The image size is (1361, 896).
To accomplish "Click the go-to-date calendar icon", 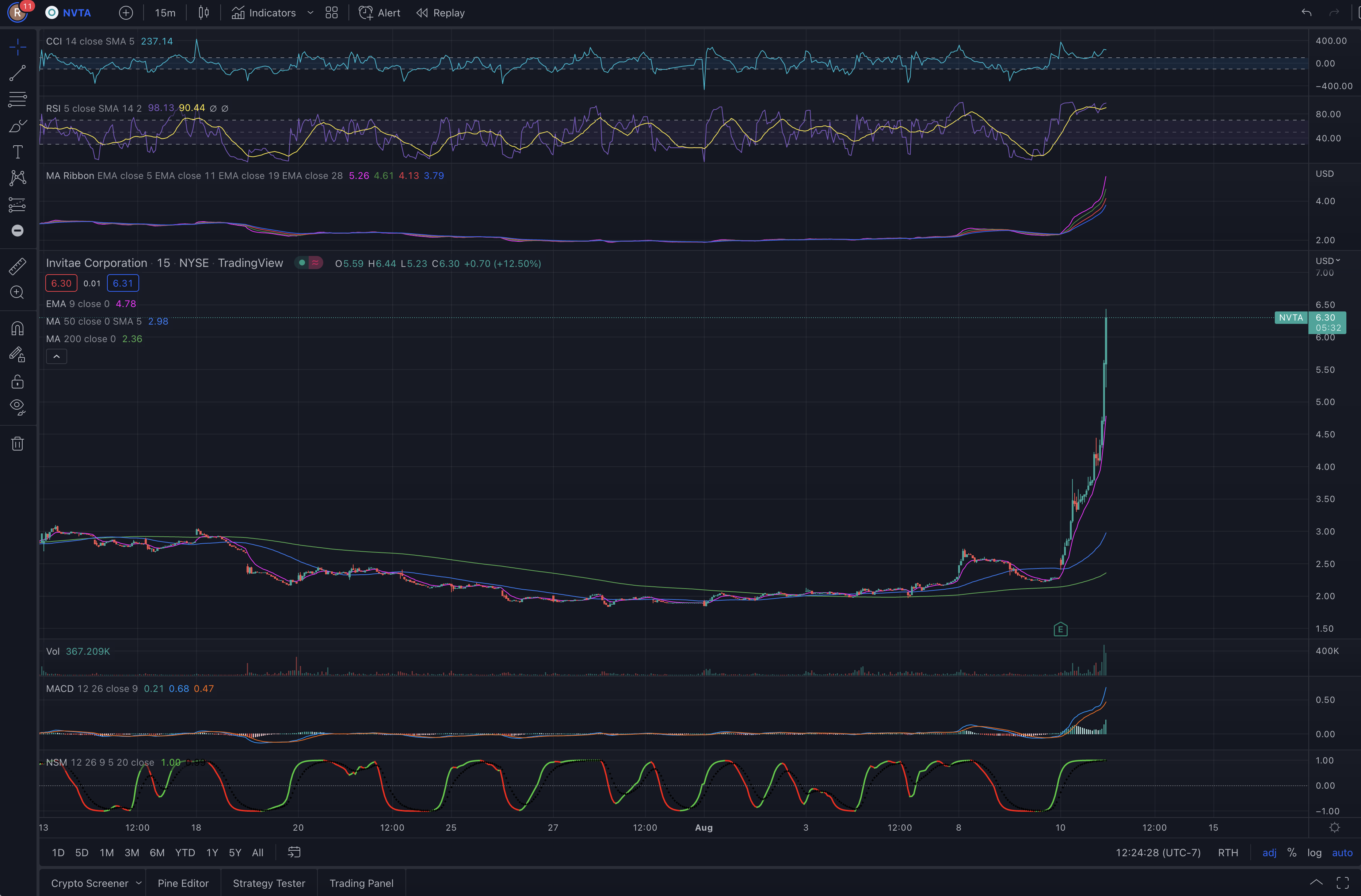I will pos(294,852).
